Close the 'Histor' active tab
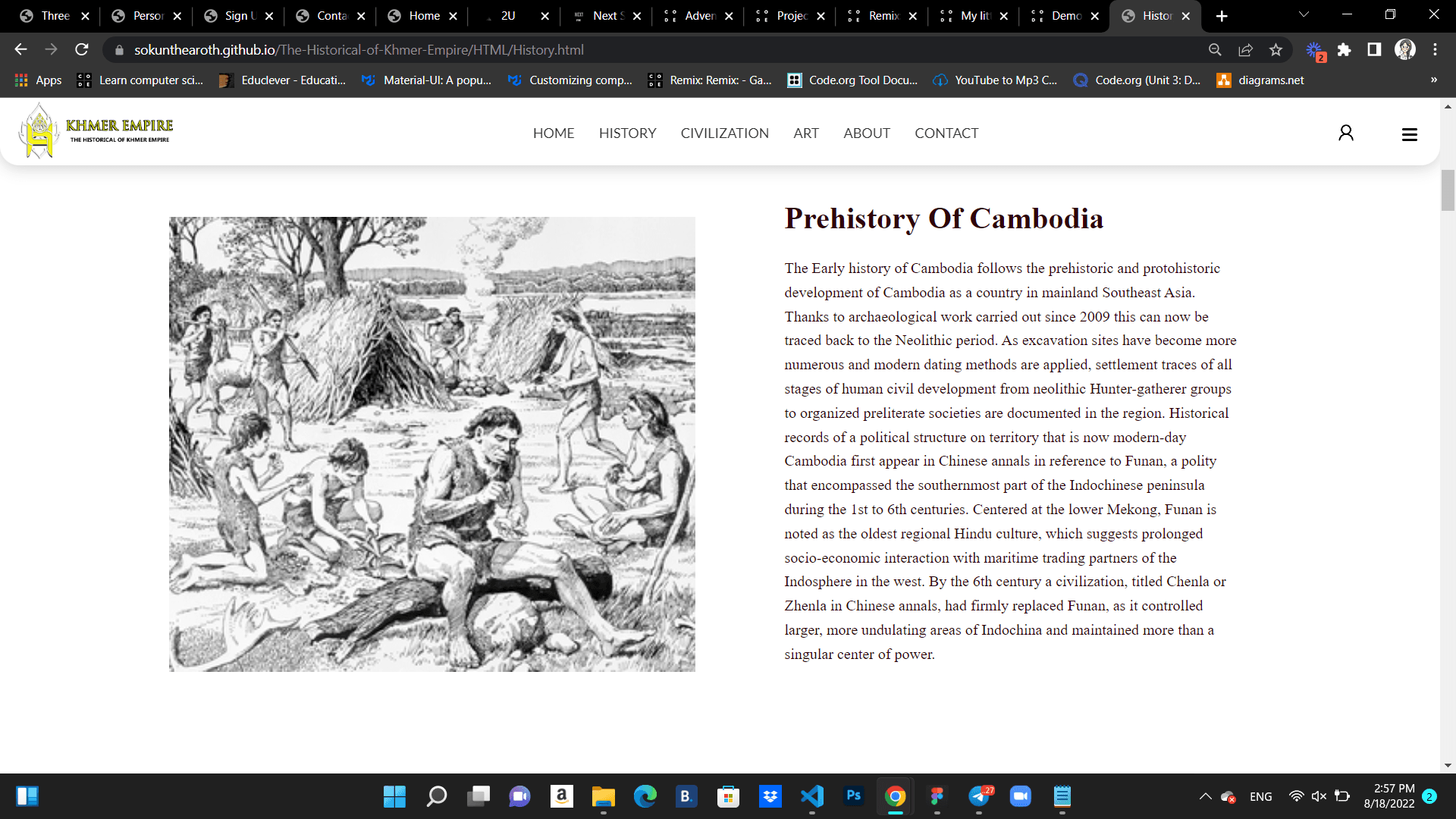The image size is (1456, 819). 1186,16
